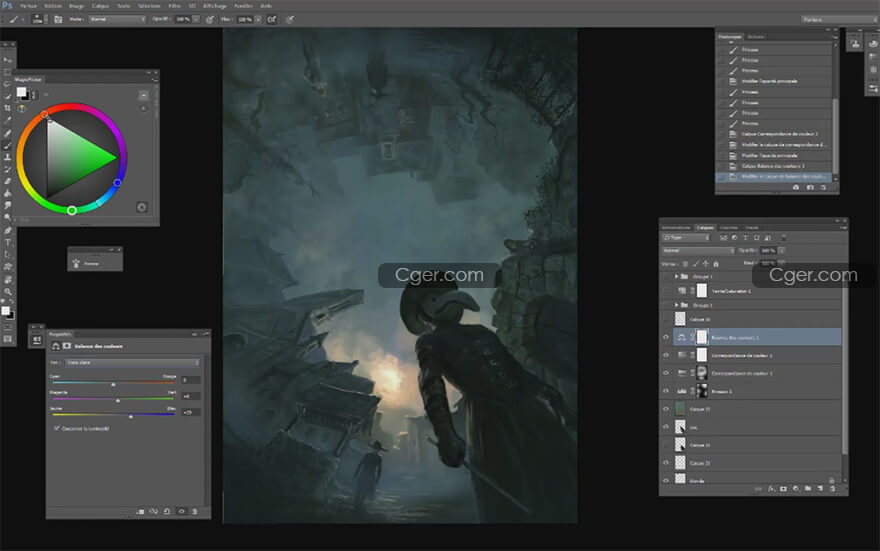Hide the Balance des couleurs 1 layer

666,337
